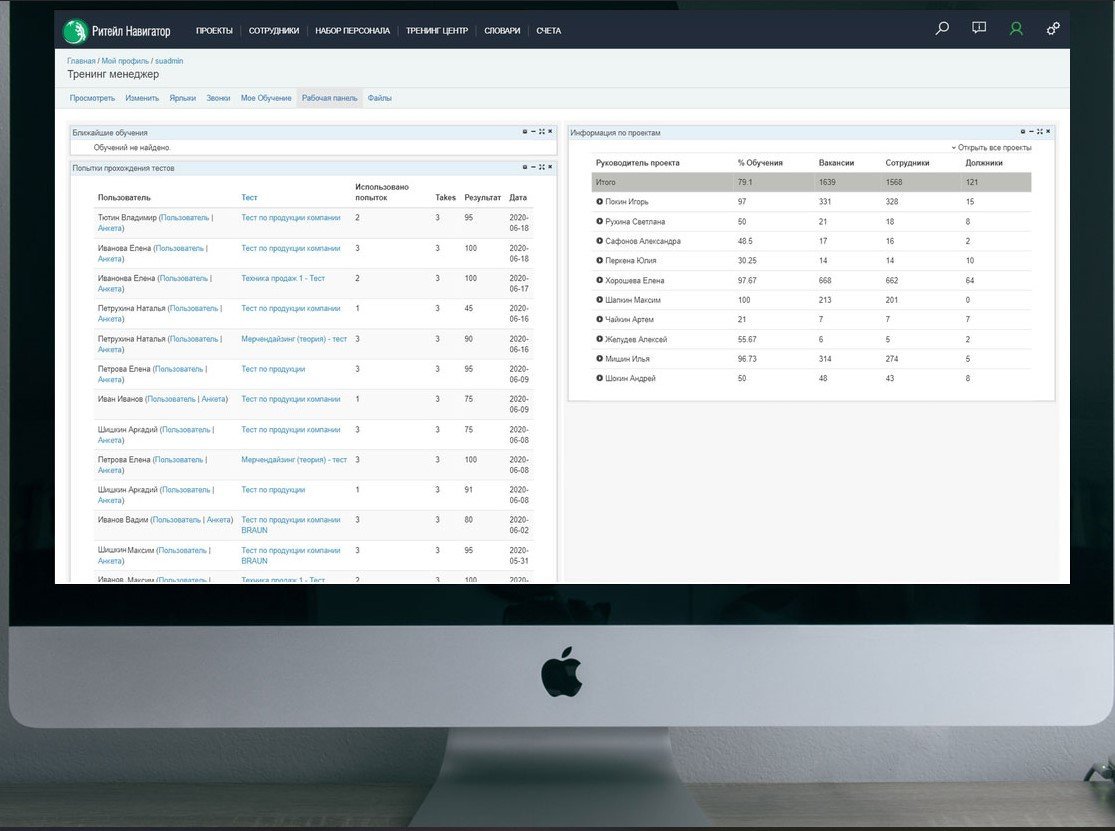Open Мерчендайзинг (теория) - тест dated 2020-06-16

[x=294, y=338]
